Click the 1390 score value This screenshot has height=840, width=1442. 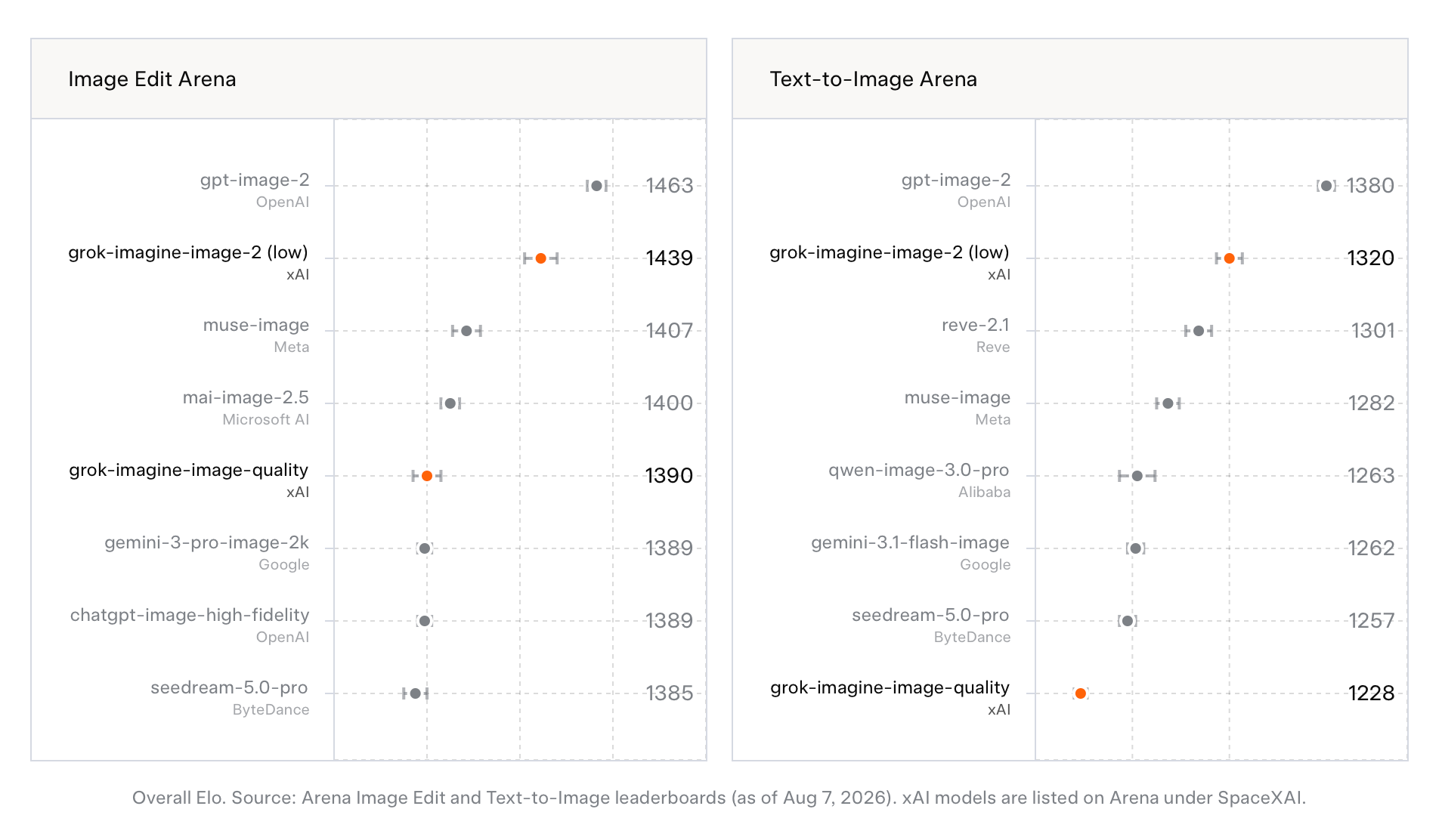(x=669, y=476)
